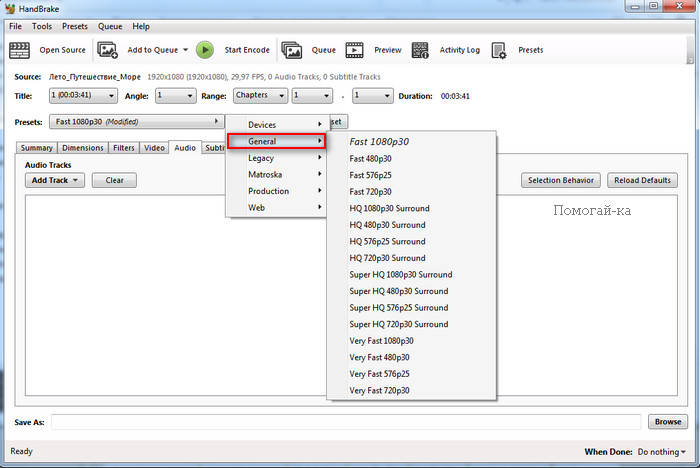Click the Activity Log icon
The image size is (700, 468).
point(420,50)
